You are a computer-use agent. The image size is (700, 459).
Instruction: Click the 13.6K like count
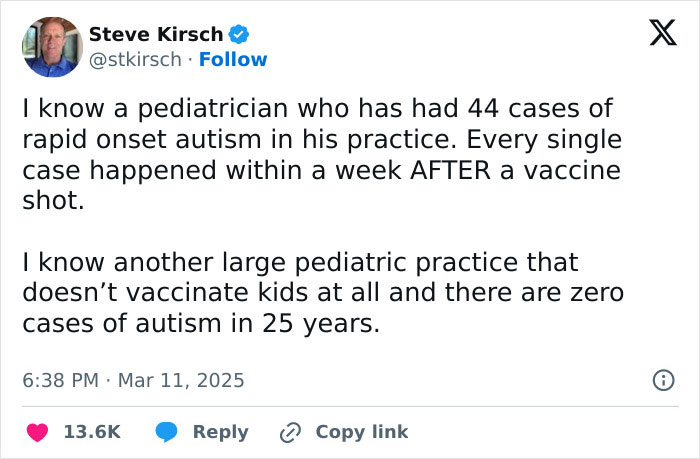(92, 432)
